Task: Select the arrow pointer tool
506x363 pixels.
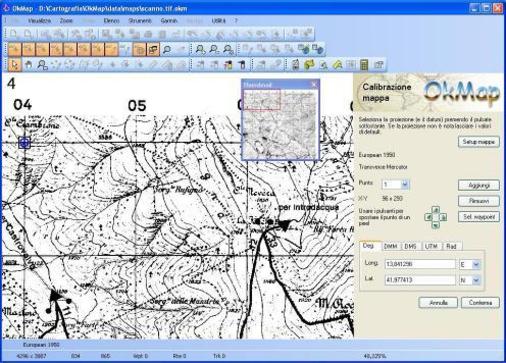Action: 14,65
